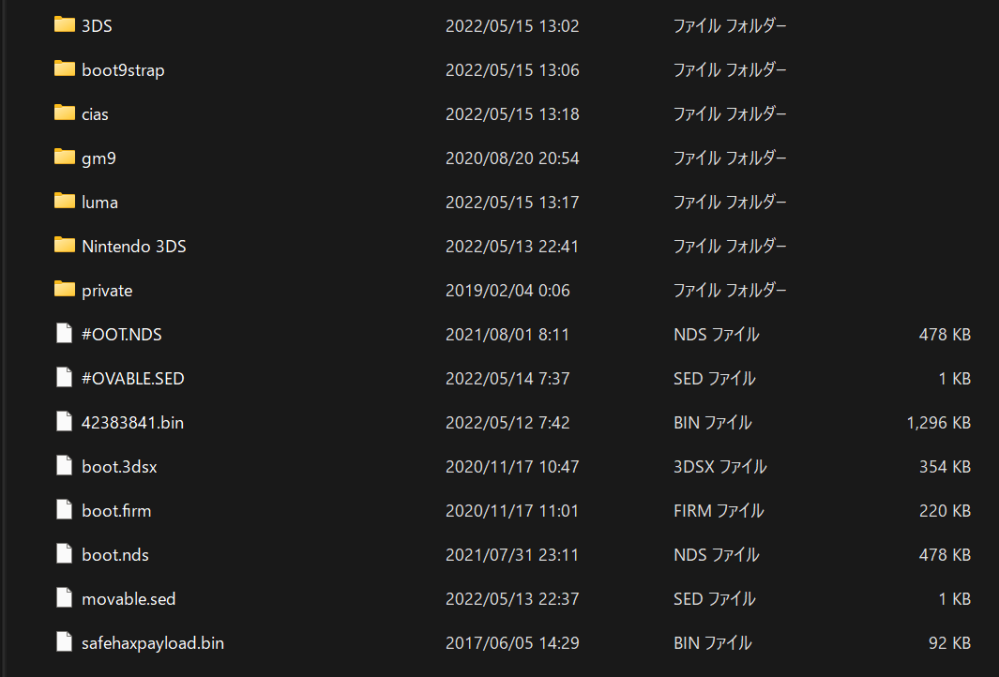Select the boot.3dsx file icon
Screen dimensions: 999x677
64,466
